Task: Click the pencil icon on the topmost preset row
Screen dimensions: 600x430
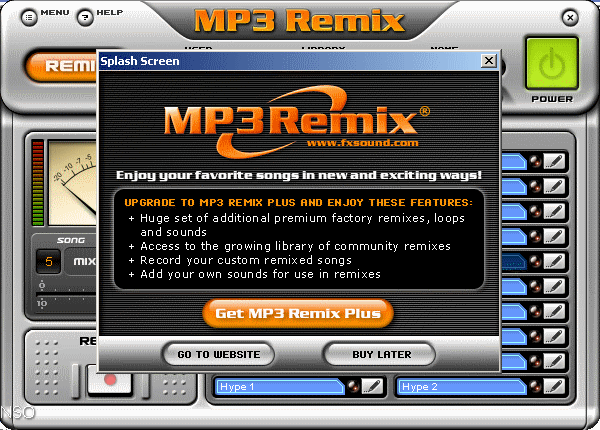Action: point(554,161)
